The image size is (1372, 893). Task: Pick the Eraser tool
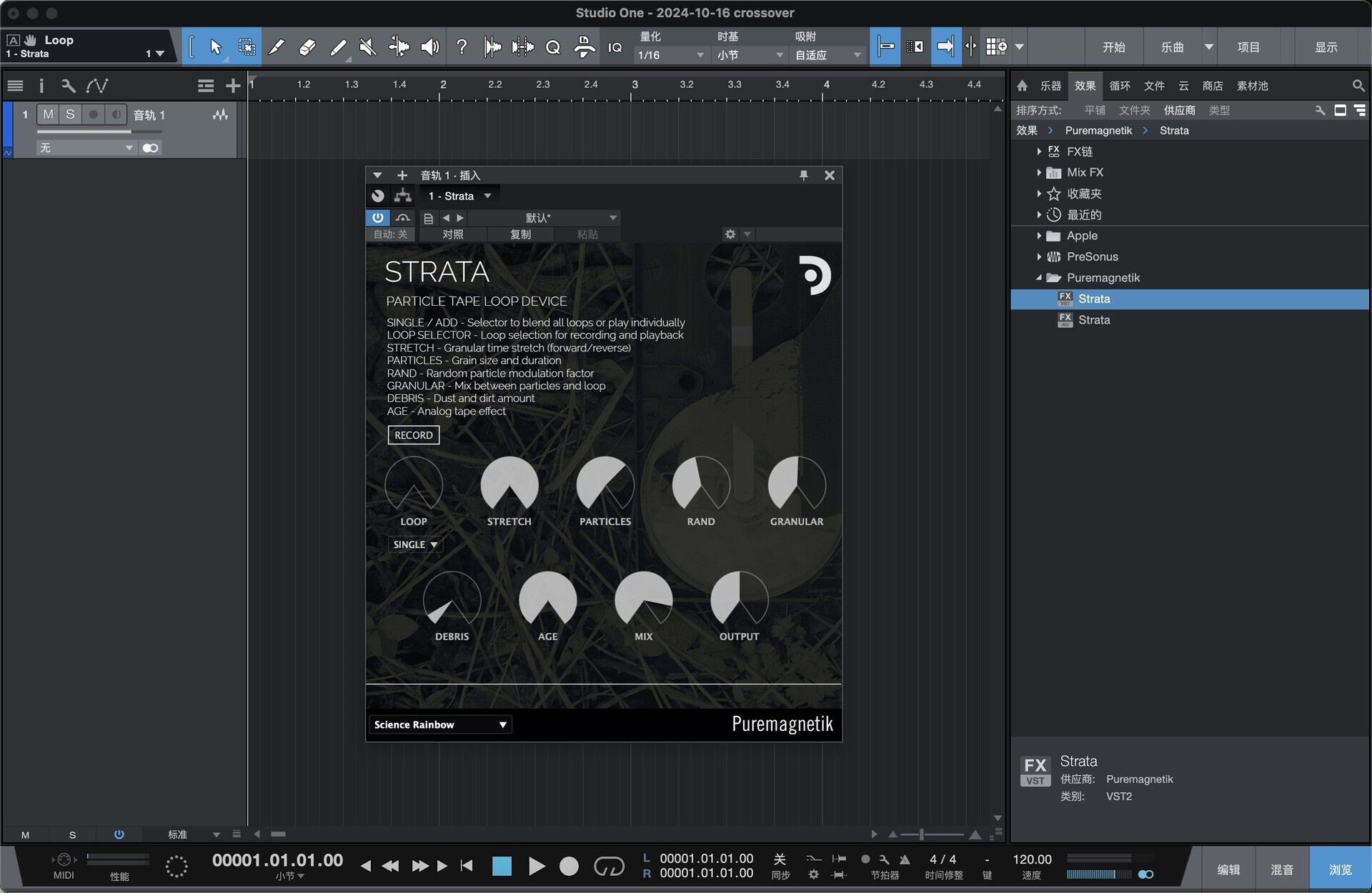[x=307, y=47]
